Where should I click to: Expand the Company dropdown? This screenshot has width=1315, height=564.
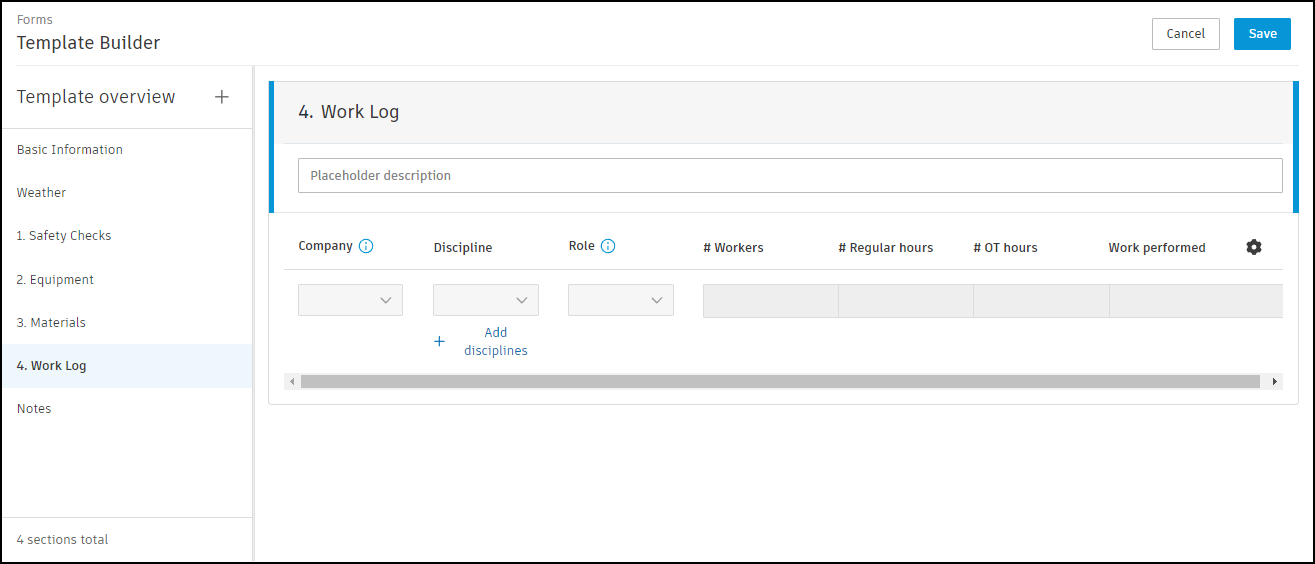point(350,300)
